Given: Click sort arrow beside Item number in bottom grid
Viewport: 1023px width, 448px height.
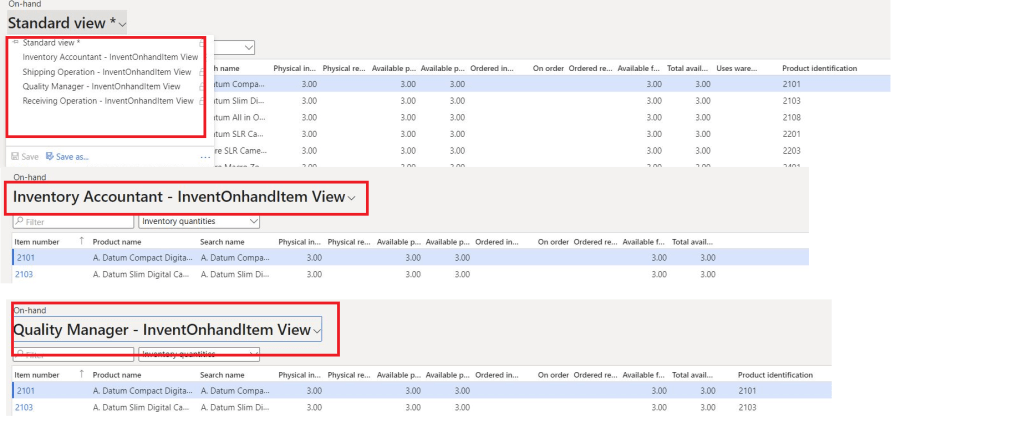Looking at the screenshot, I should [x=81, y=375].
